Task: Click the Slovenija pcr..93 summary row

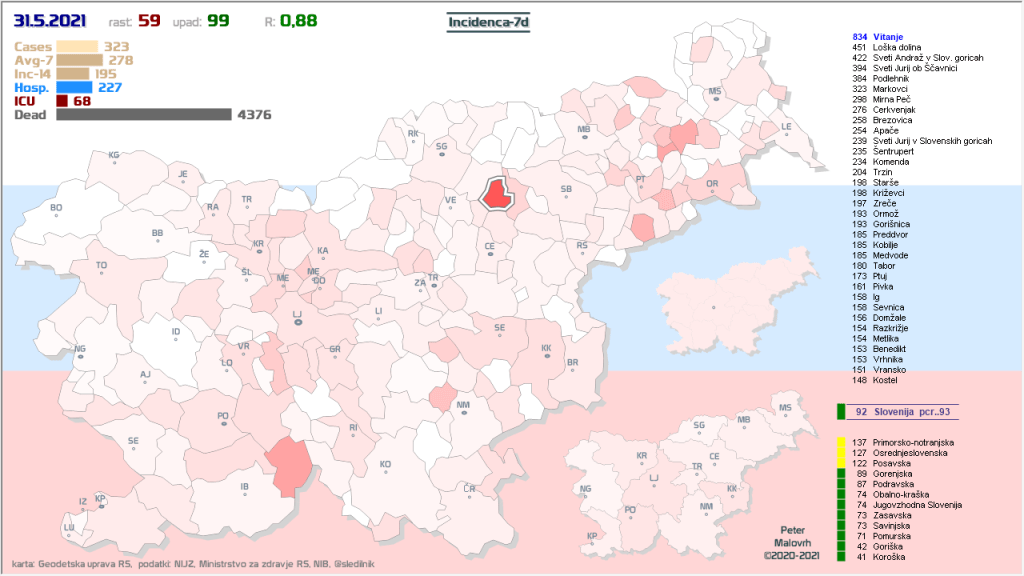Action: pyautogui.click(x=898, y=411)
